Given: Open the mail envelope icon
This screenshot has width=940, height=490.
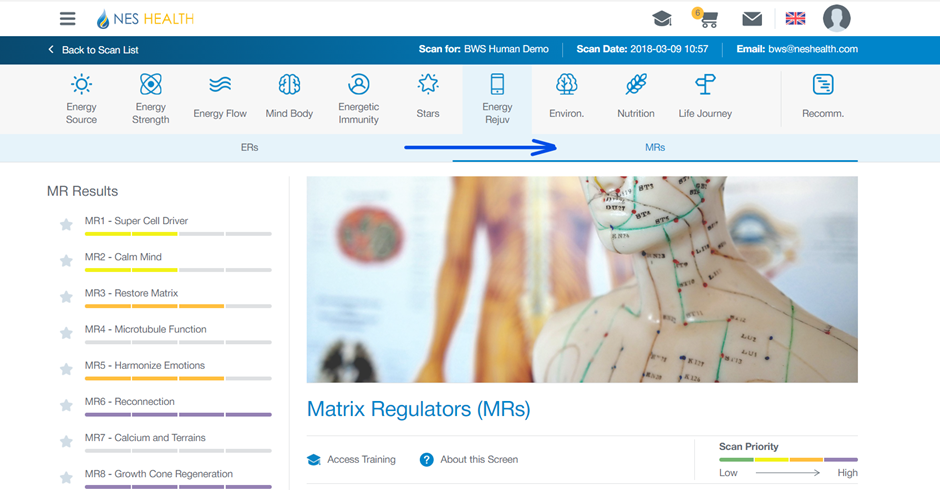Looking at the screenshot, I should click(x=752, y=19).
